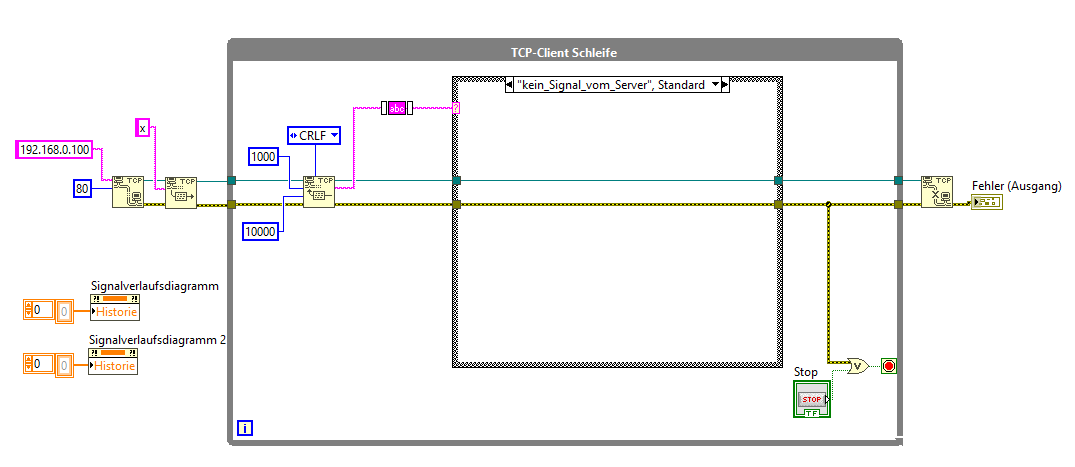Go to previous case with left arrow
This screenshot has height=467, width=1075.
[x=509, y=85]
